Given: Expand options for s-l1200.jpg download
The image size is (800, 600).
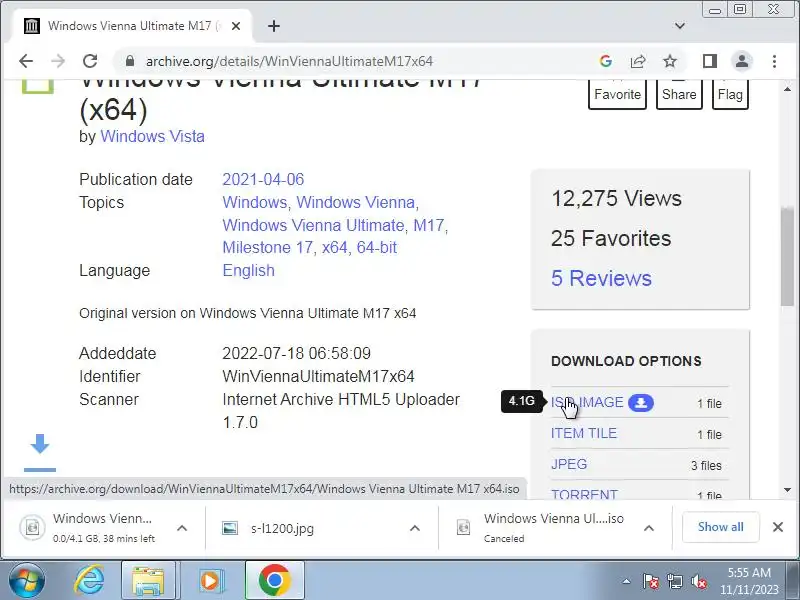Looking at the screenshot, I should click(415, 528).
